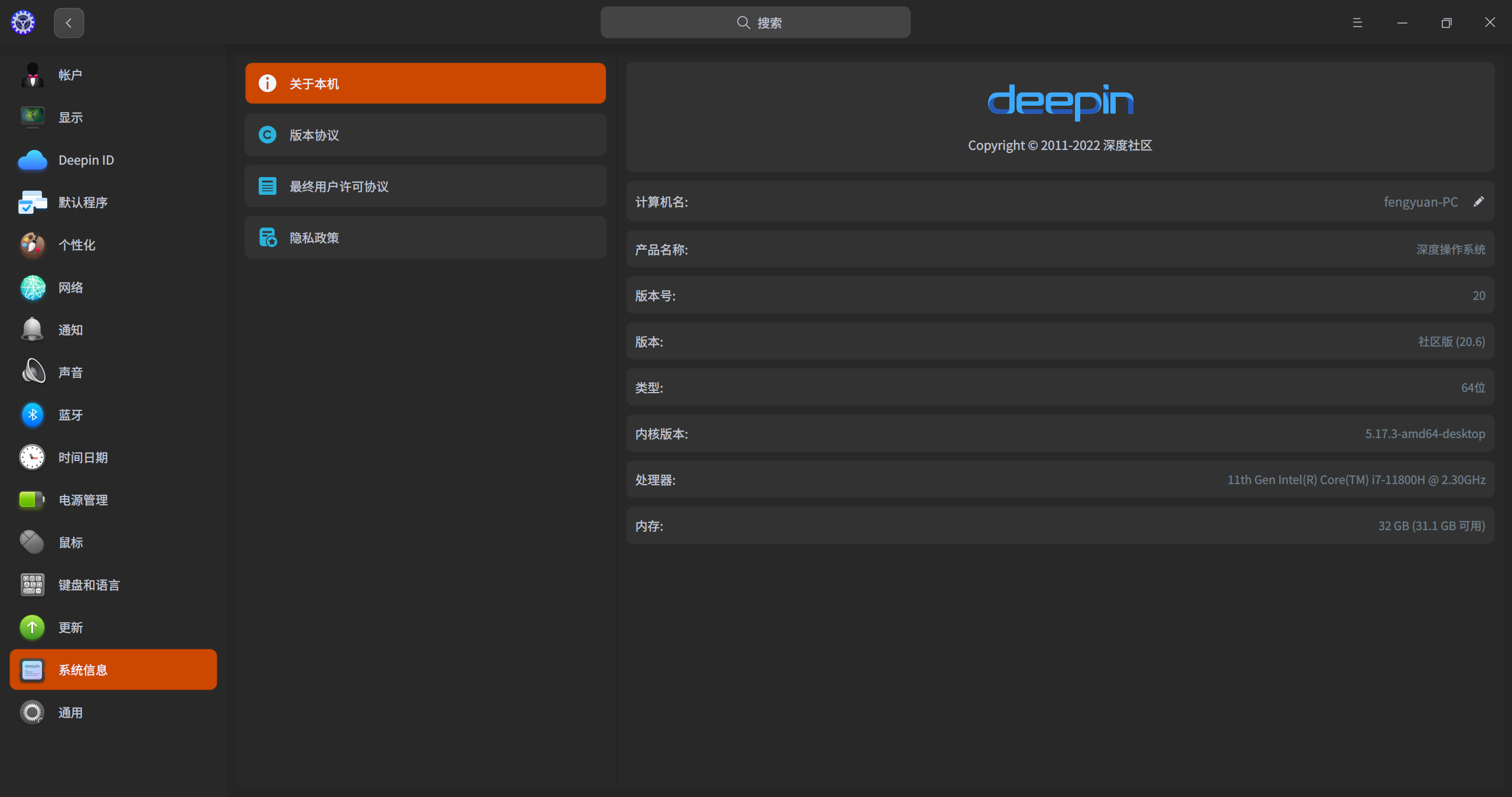Open the Personalization palette icon

32,244
